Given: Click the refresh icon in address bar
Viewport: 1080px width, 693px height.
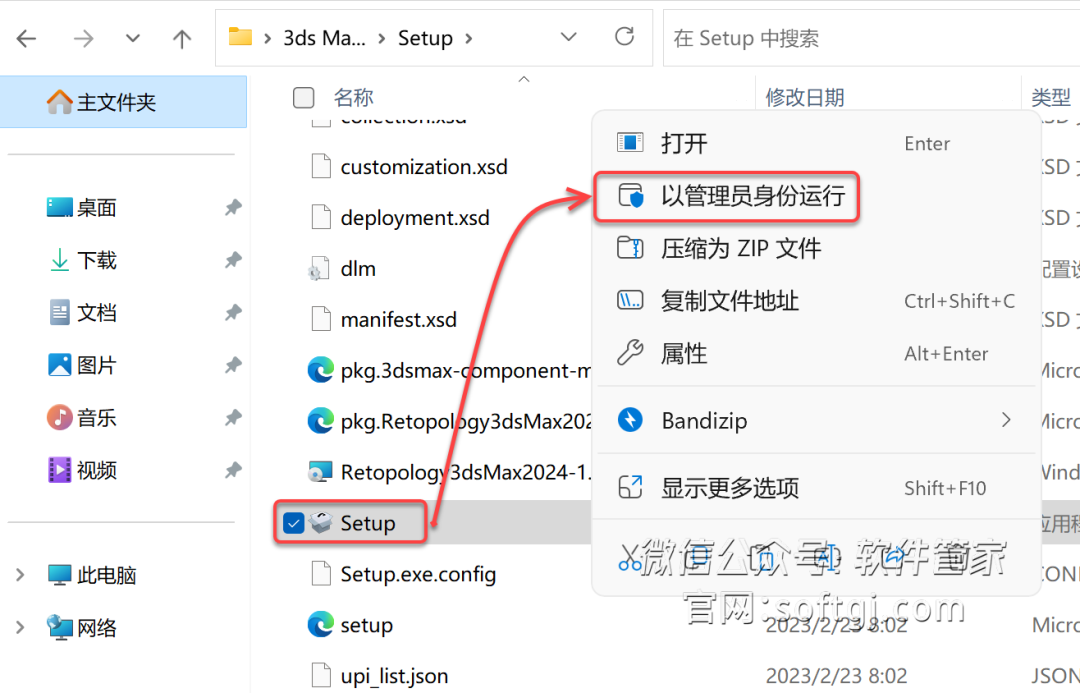Looking at the screenshot, I should (625, 38).
